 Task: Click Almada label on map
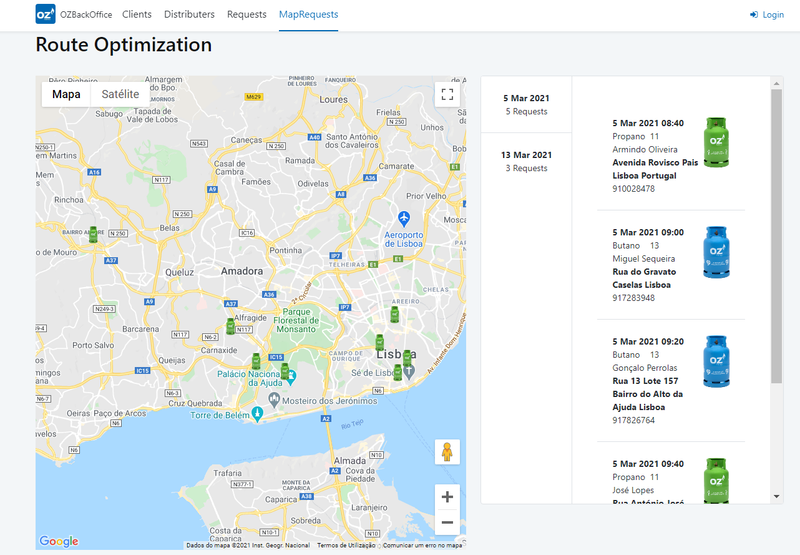coord(349,460)
